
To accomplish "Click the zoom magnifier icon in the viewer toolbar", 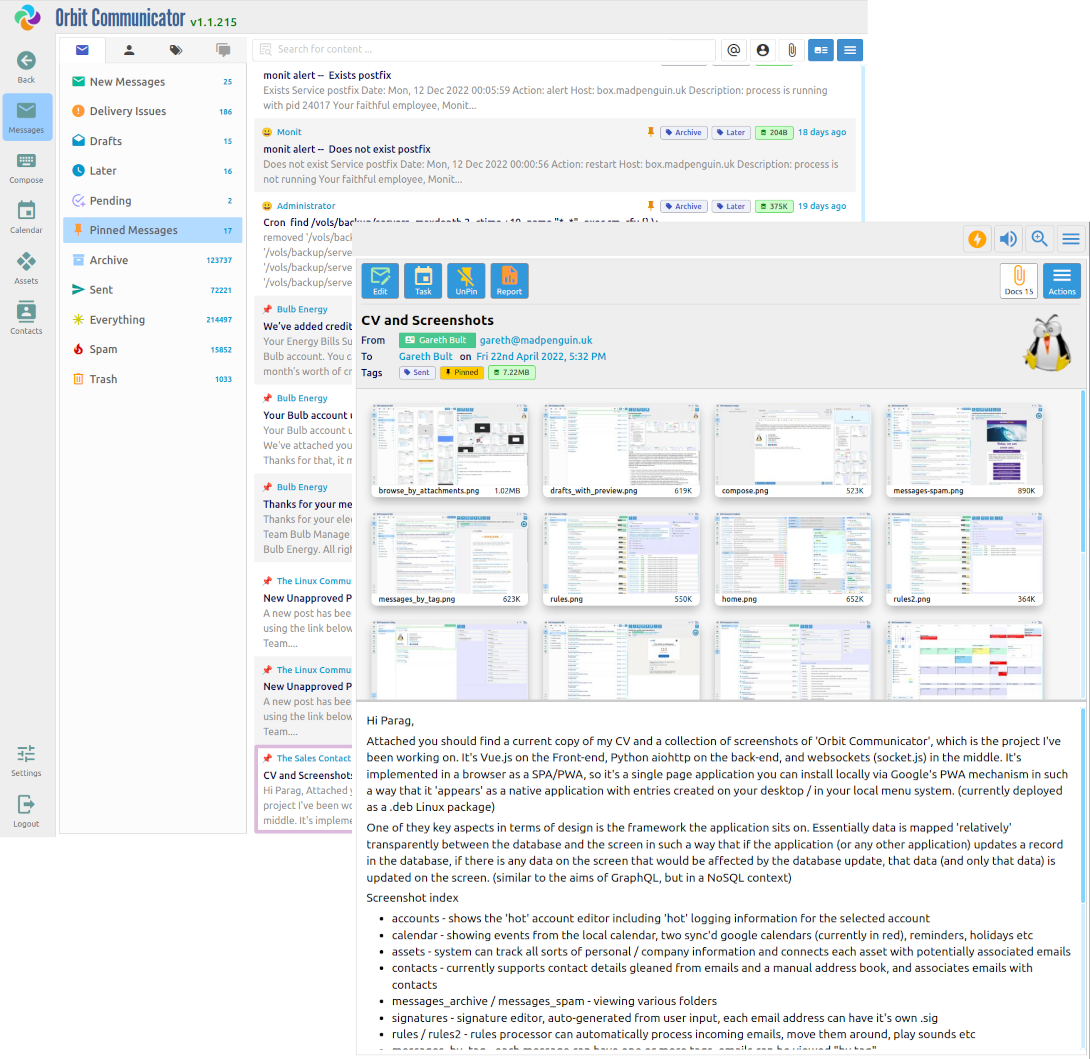I will pos(1039,239).
